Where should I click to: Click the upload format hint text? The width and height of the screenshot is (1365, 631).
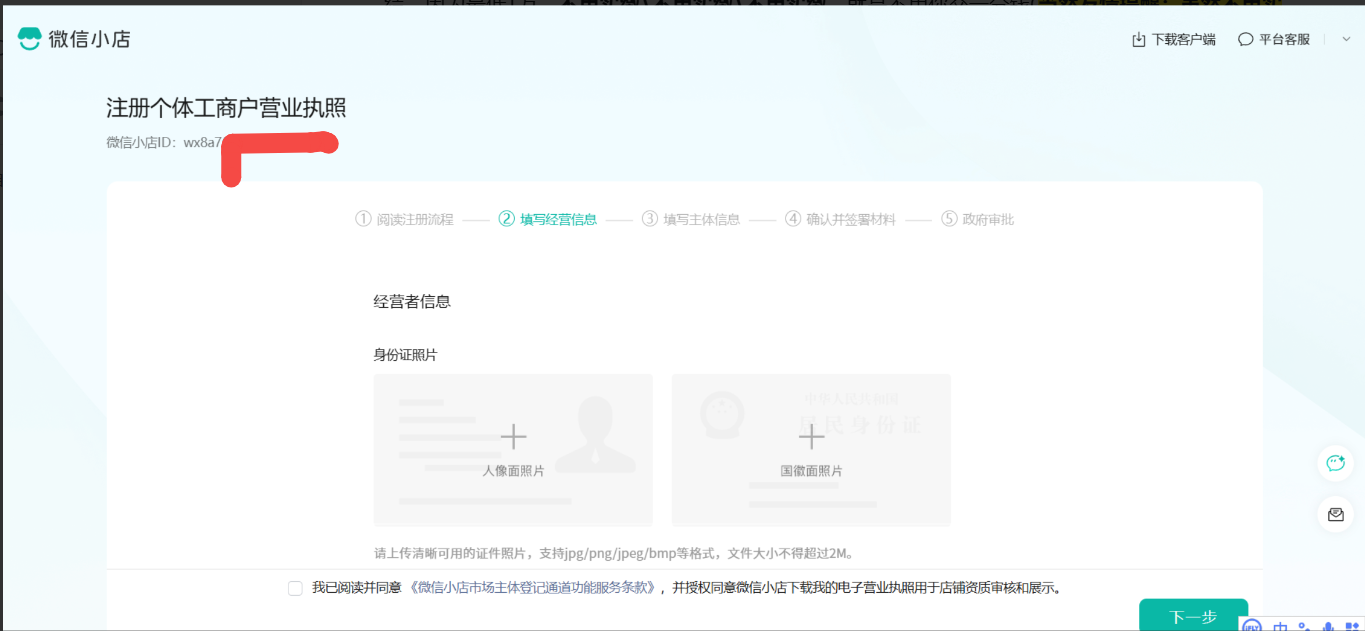point(613,553)
